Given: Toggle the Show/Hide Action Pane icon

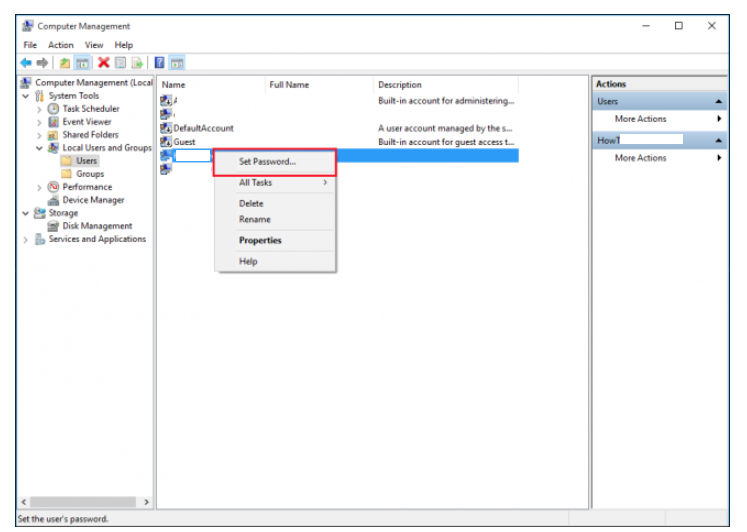Looking at the screenshot, I should 177,63.
